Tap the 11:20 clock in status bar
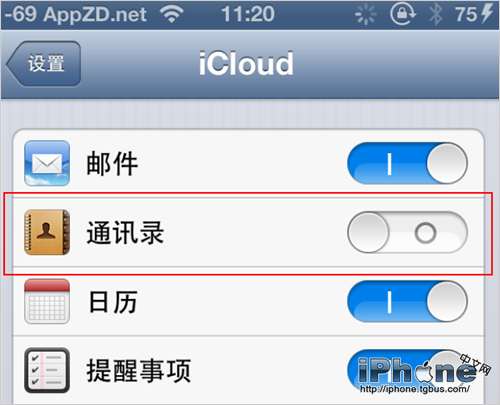Image resolution: width=500 pixels, height=405 pixels. point(248,14)
